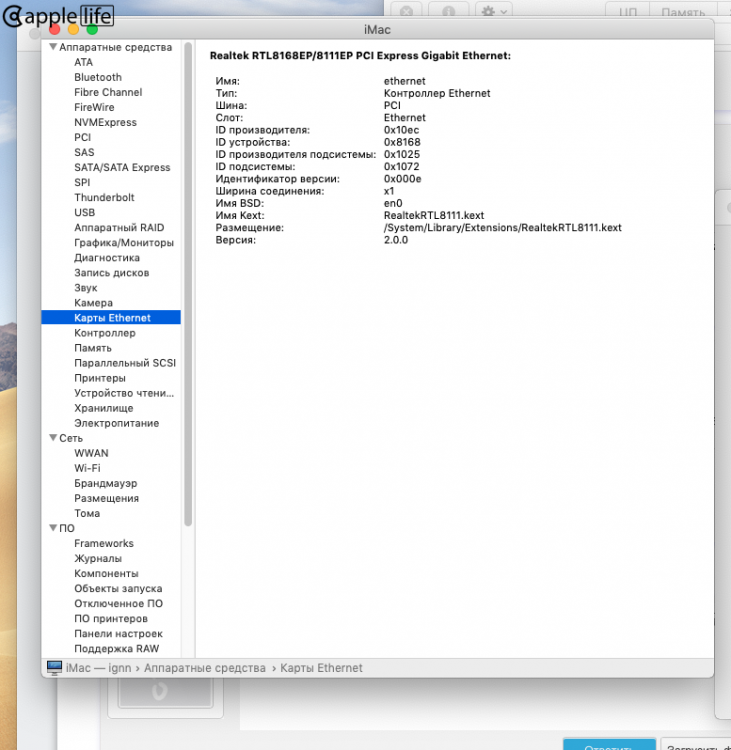The height and width of the screenshot is (750, 731).
Task: Click the background window's X toolbar icon
Action: 407,11
